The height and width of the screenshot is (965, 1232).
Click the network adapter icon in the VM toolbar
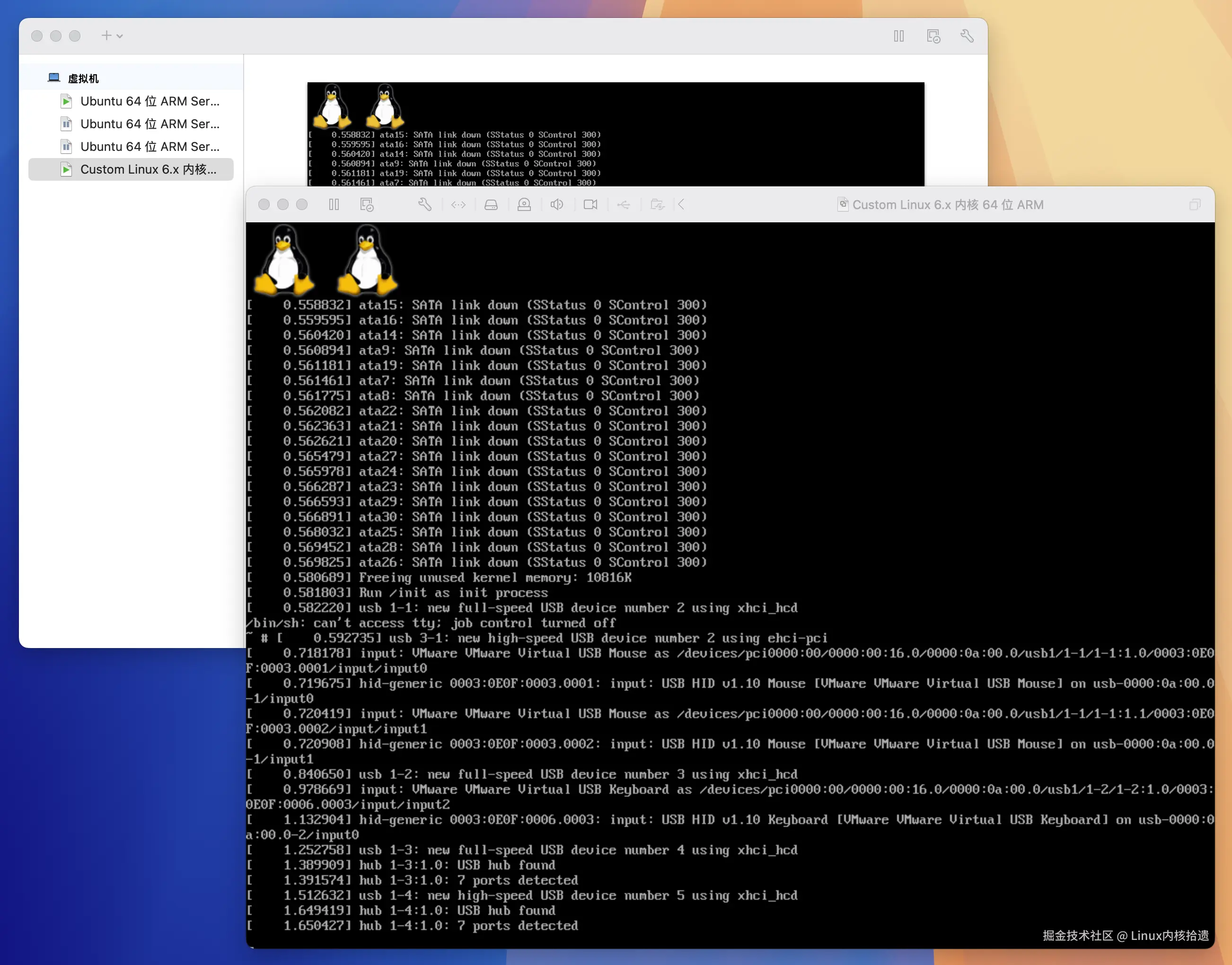point(458,204)
